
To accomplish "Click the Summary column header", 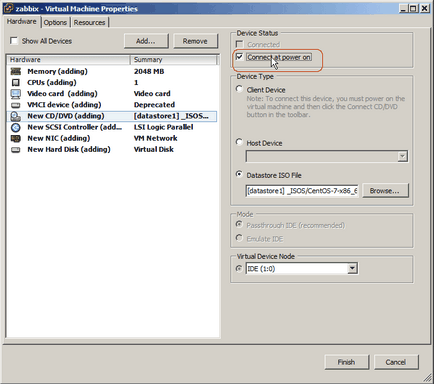I will [x=174, y=60].
